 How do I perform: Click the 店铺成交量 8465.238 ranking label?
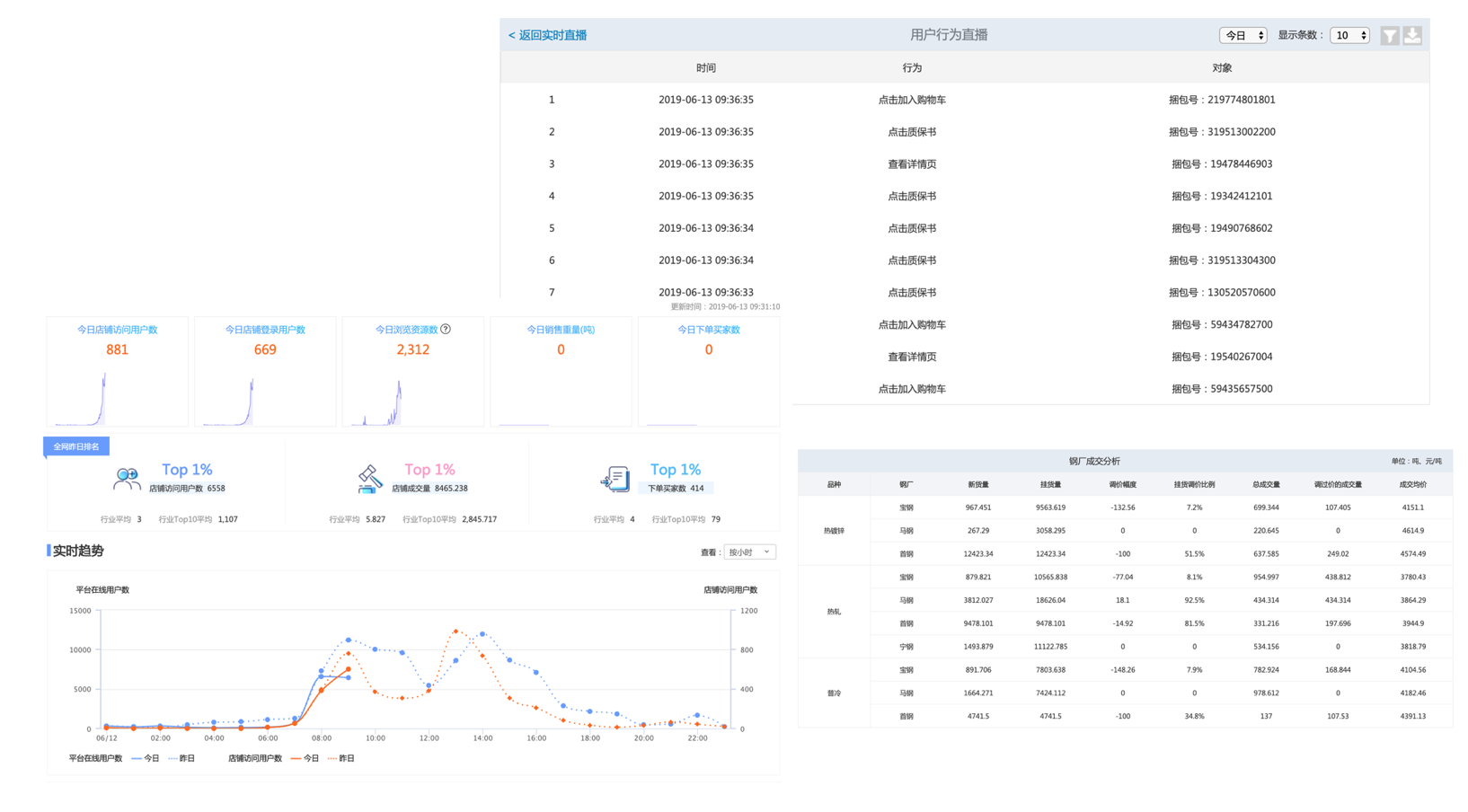tap(429, 489)
